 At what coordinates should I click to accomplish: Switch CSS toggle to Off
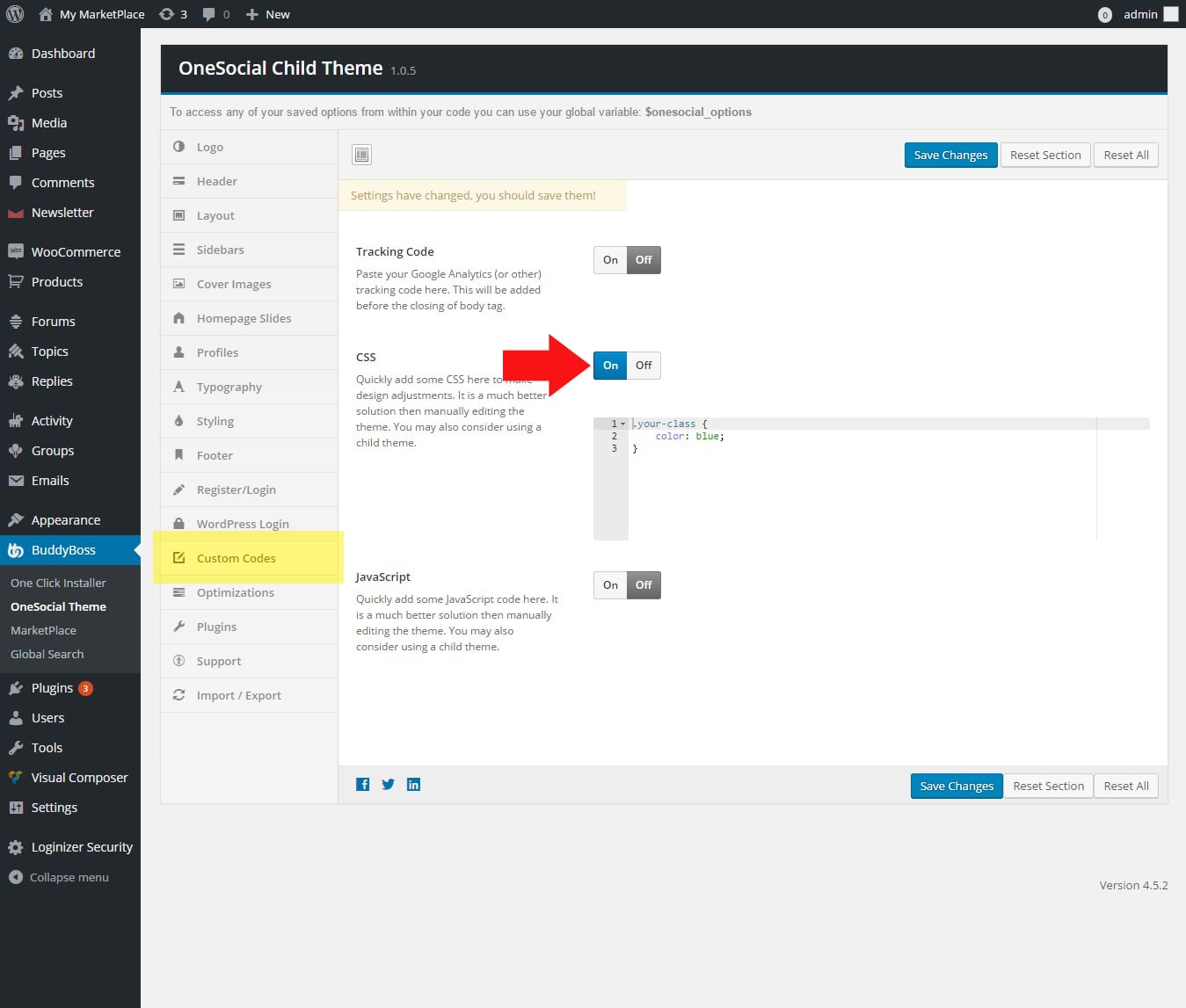click(644, 366)
